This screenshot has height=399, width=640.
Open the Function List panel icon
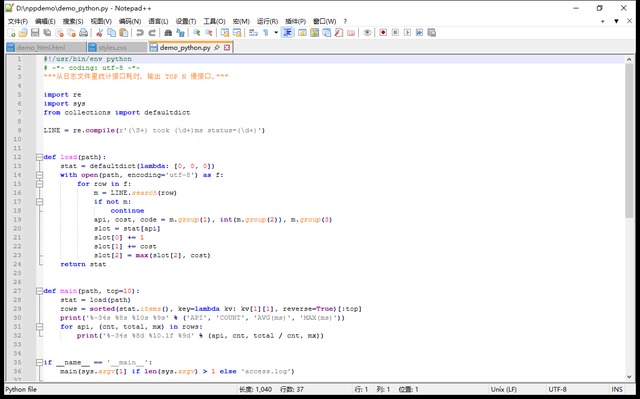[x=339, y=33]
